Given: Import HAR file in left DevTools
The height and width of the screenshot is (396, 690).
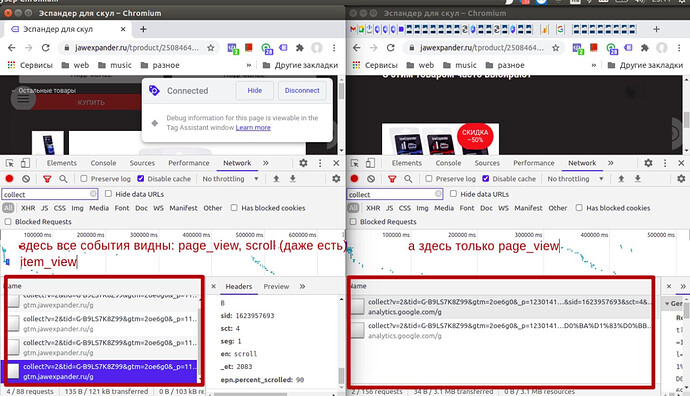Looking at the screenshot, I should click(276, 179).
